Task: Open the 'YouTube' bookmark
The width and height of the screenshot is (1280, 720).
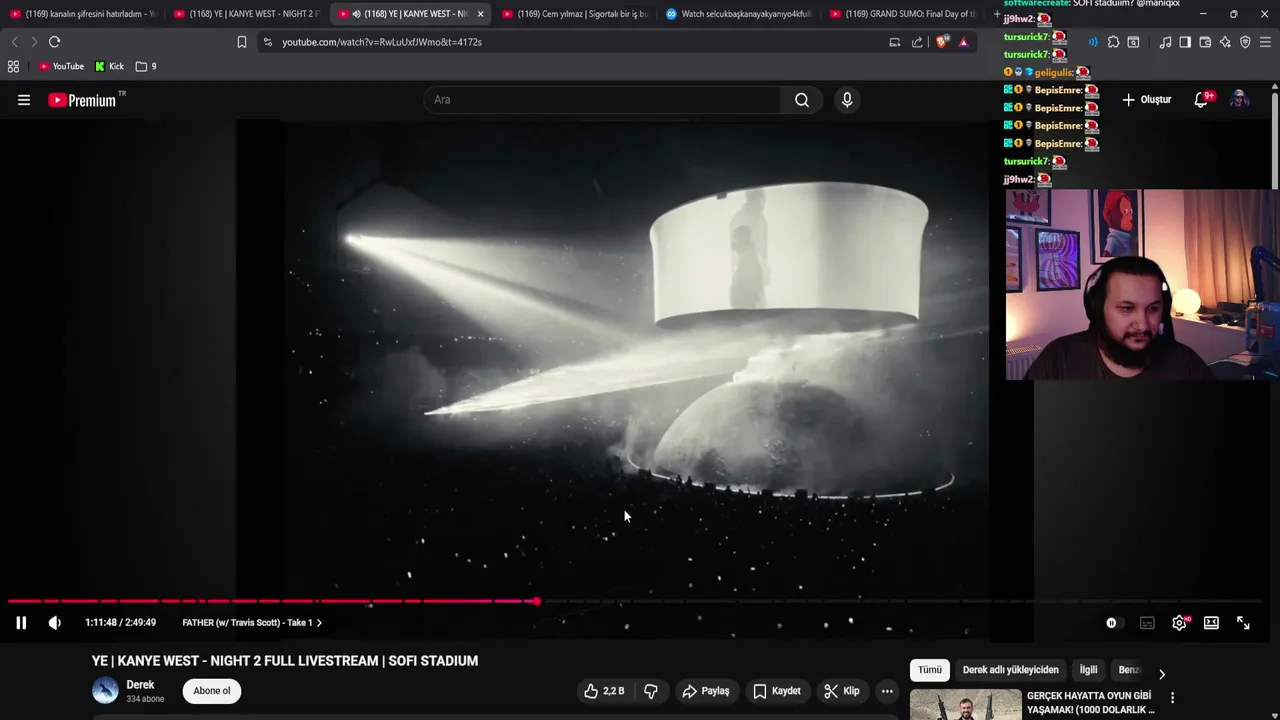Action: [x=61, y=67]
